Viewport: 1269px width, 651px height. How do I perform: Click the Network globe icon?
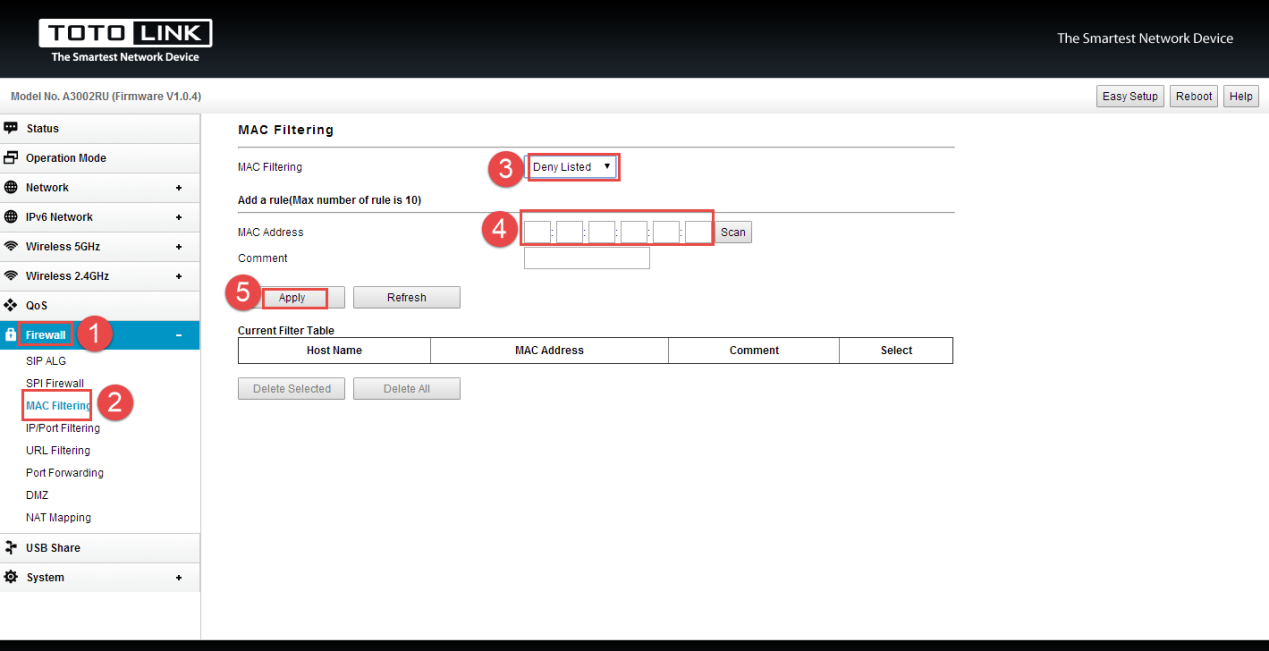[11, 187]
